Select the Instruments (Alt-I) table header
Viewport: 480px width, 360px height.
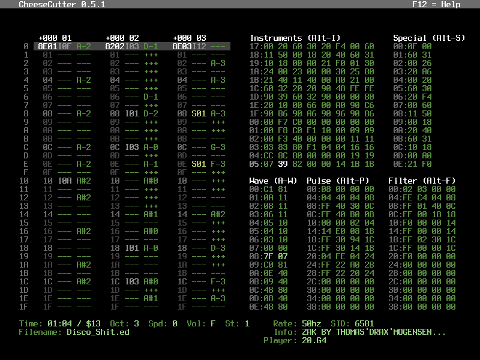pyautogui.click(x=295, y=38)
